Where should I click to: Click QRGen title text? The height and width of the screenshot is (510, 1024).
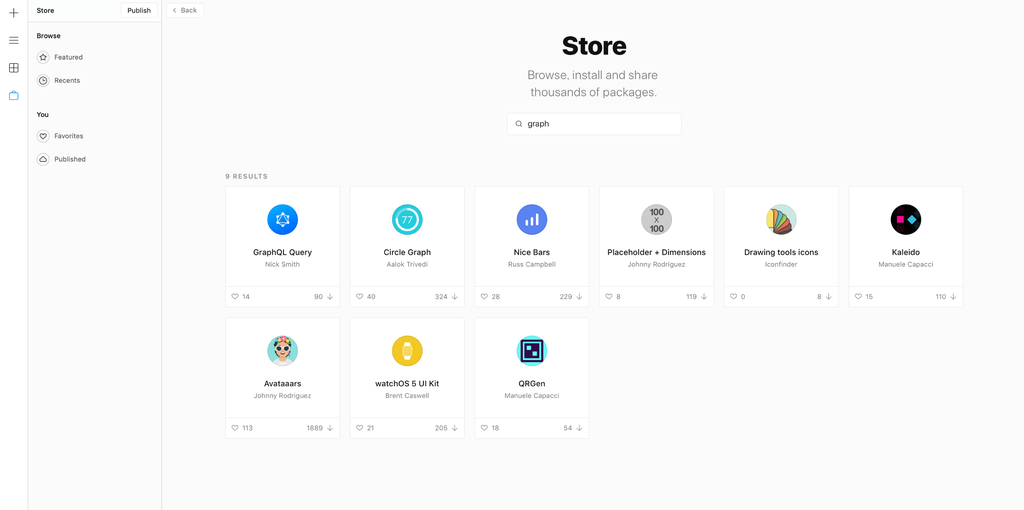tap(532, 383)
